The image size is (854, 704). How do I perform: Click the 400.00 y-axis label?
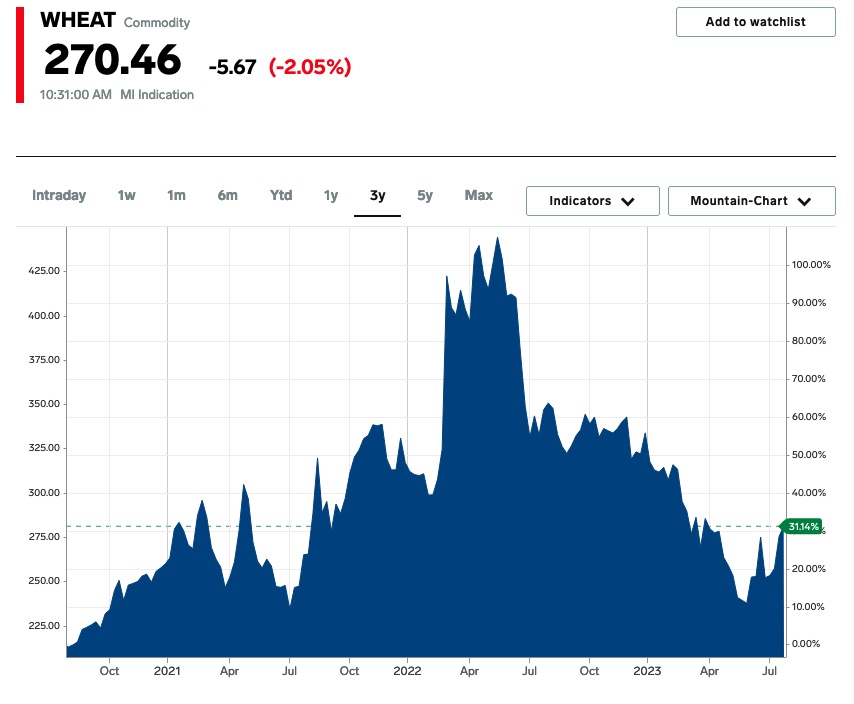44,316
